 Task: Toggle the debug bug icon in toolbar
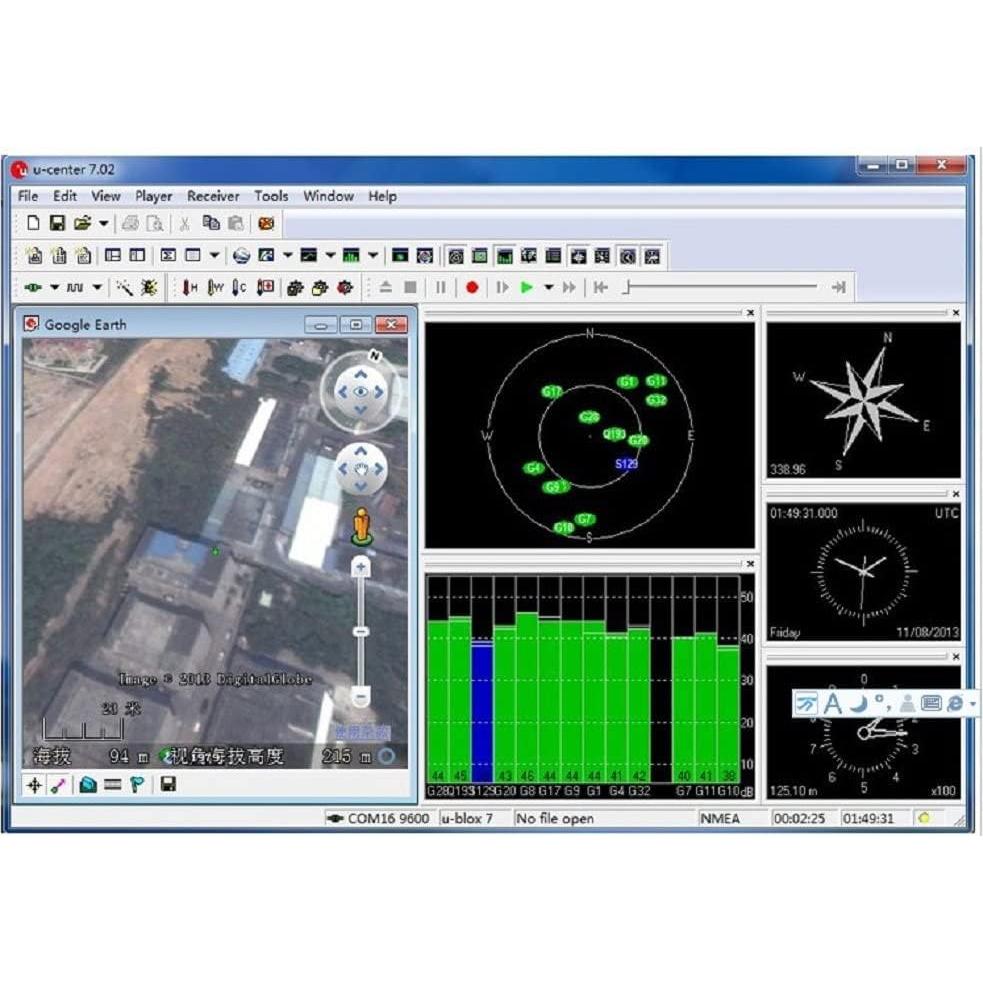point(149,288)
